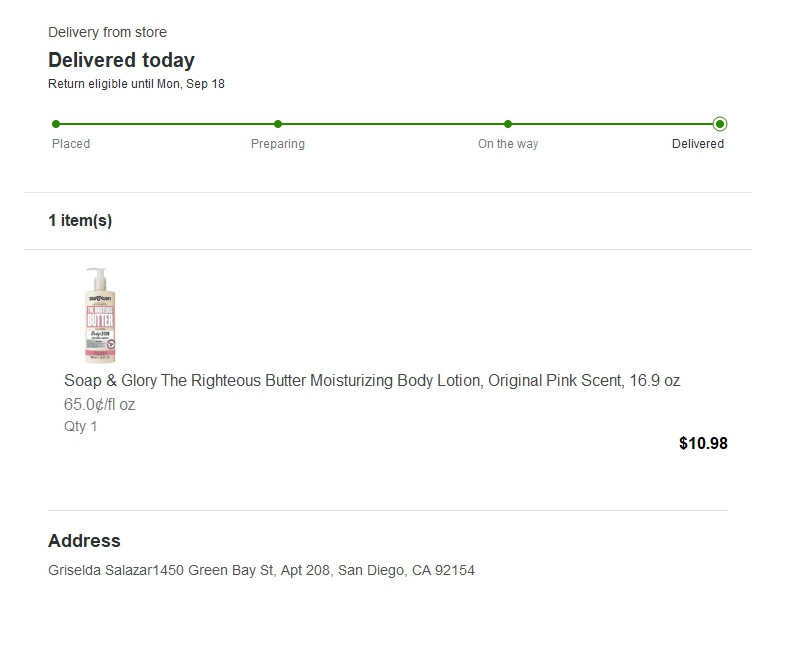The height and width of the screenshot is (646, 800).
Task: Click the $10.98 item price
Action: coord(703,443)
